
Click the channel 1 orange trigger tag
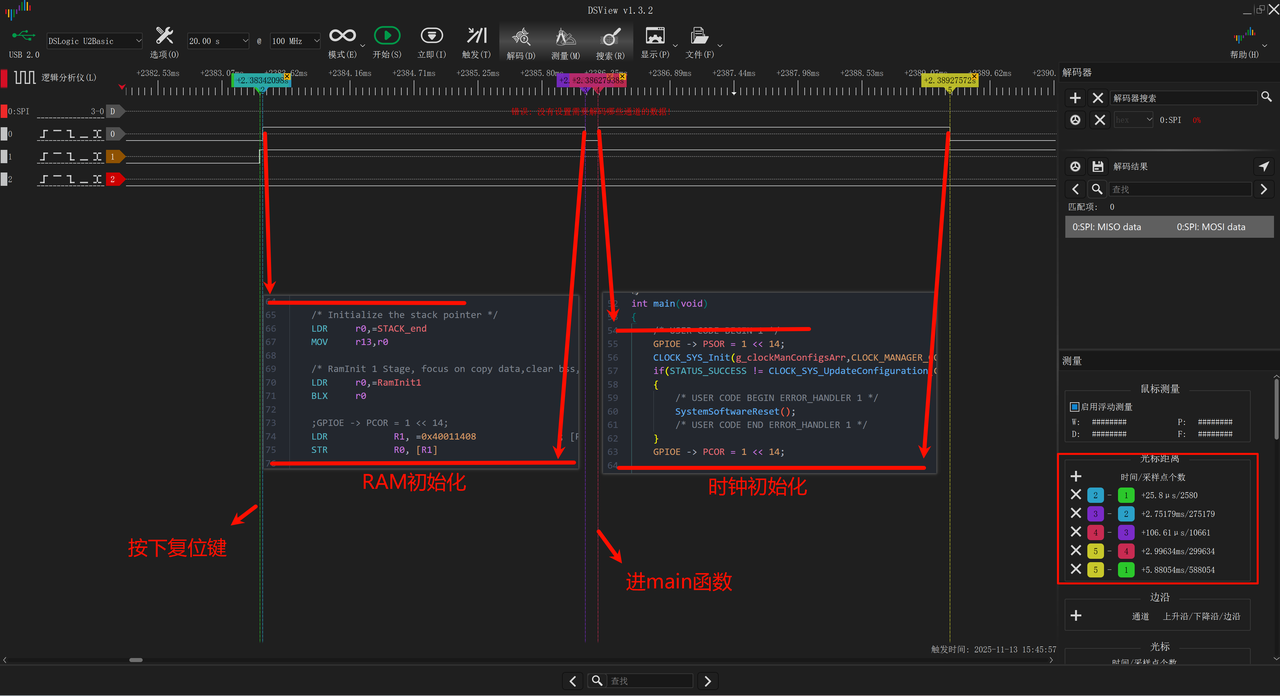tap(114, 157)
